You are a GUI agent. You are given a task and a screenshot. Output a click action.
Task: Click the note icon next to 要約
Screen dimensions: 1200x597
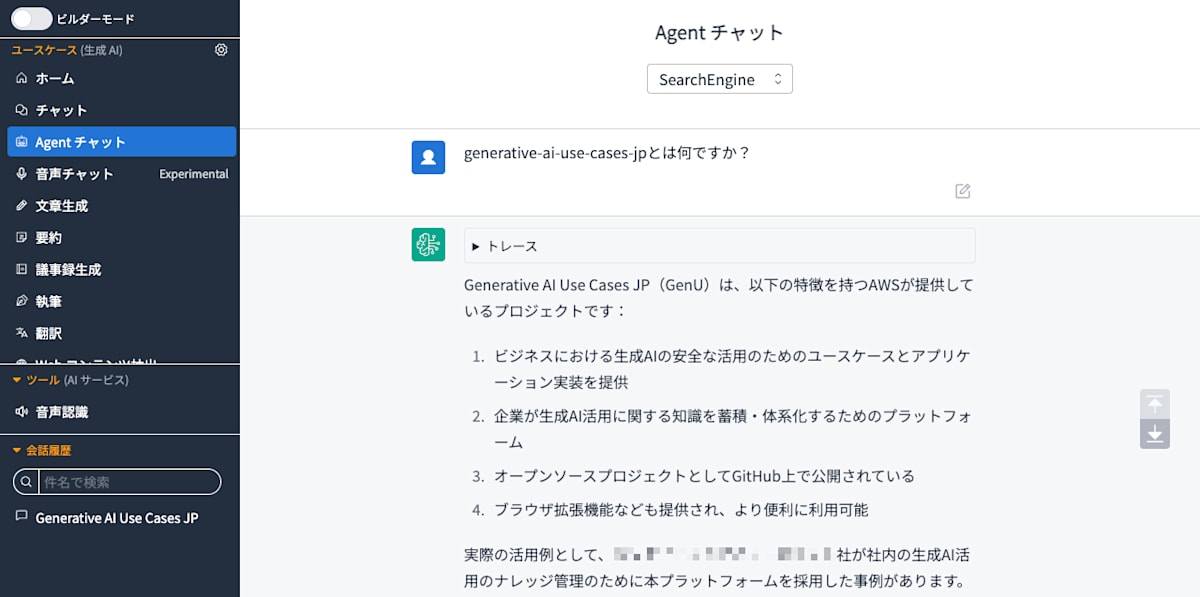coord(22,238)
